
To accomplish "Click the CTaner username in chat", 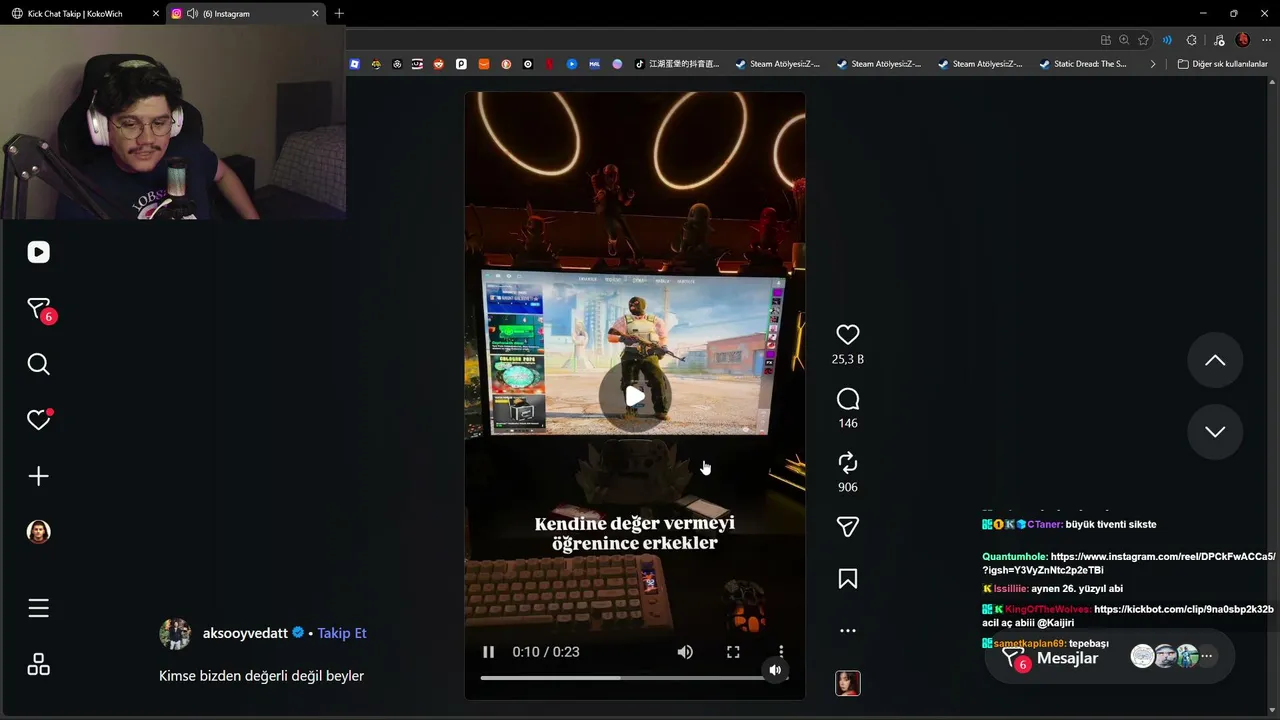I will [x=1043, y=524].
